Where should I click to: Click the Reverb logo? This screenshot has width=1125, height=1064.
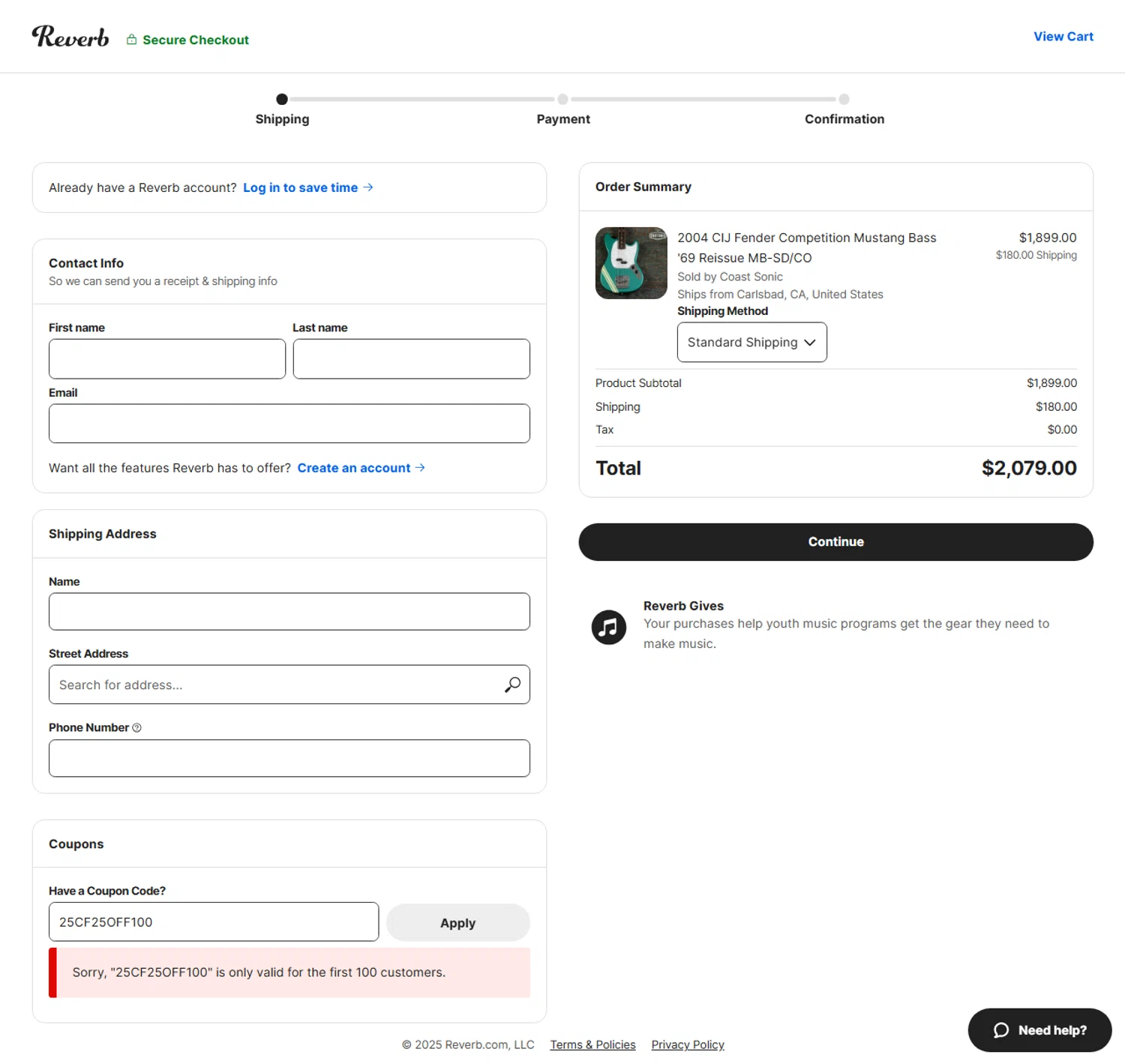coord(70,37)
